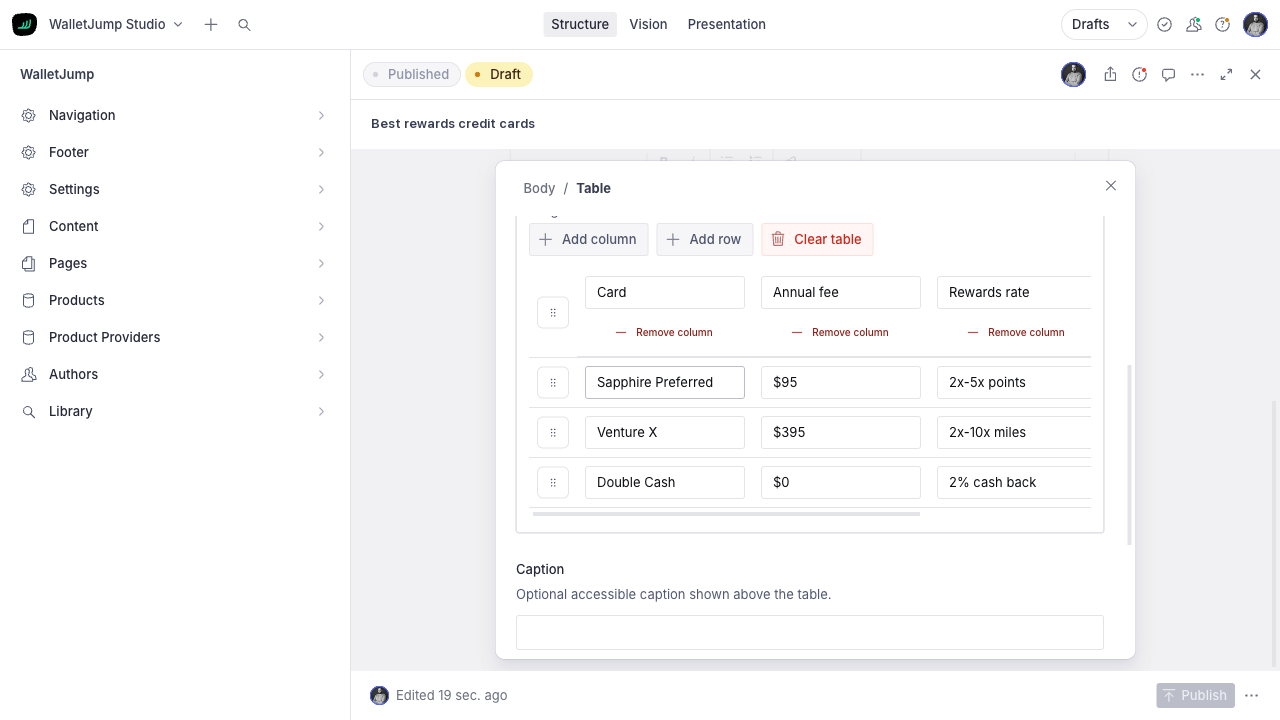Click the share document icon
This screenshot has width=1280, height=720.
pos(1110,74)
